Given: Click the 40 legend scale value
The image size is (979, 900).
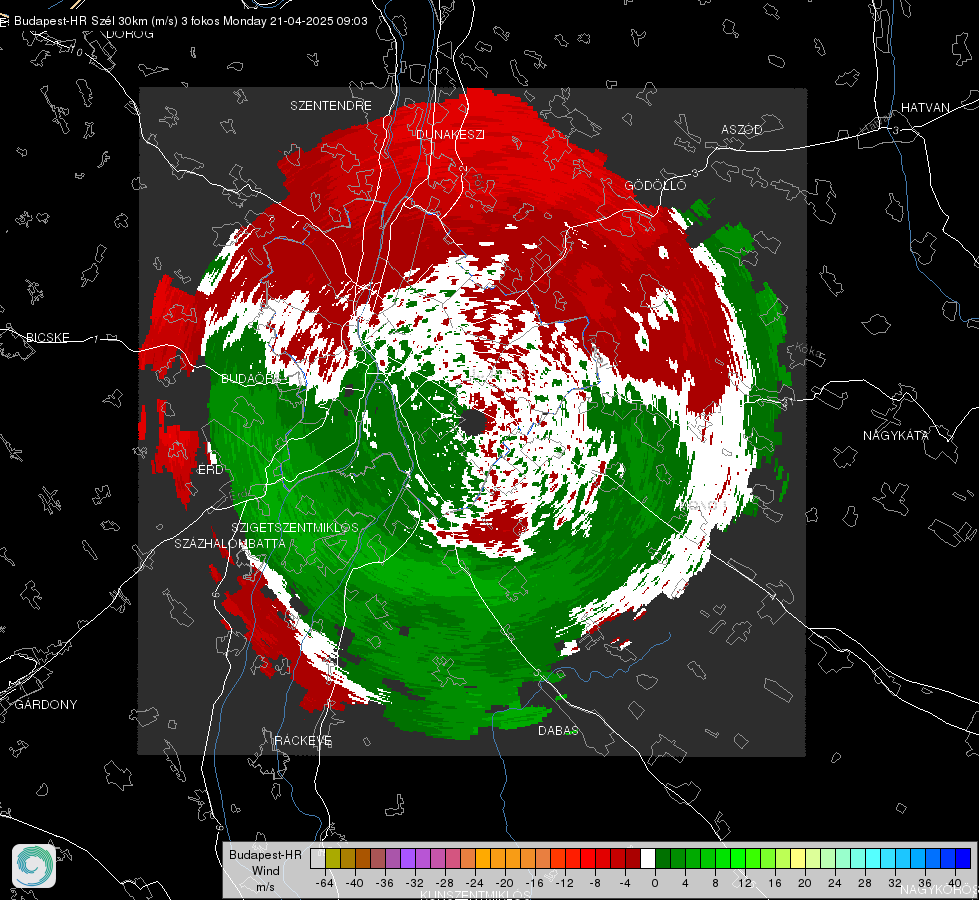Looking at the screenshot, I should pyautogui.click(x=955, y=883).
